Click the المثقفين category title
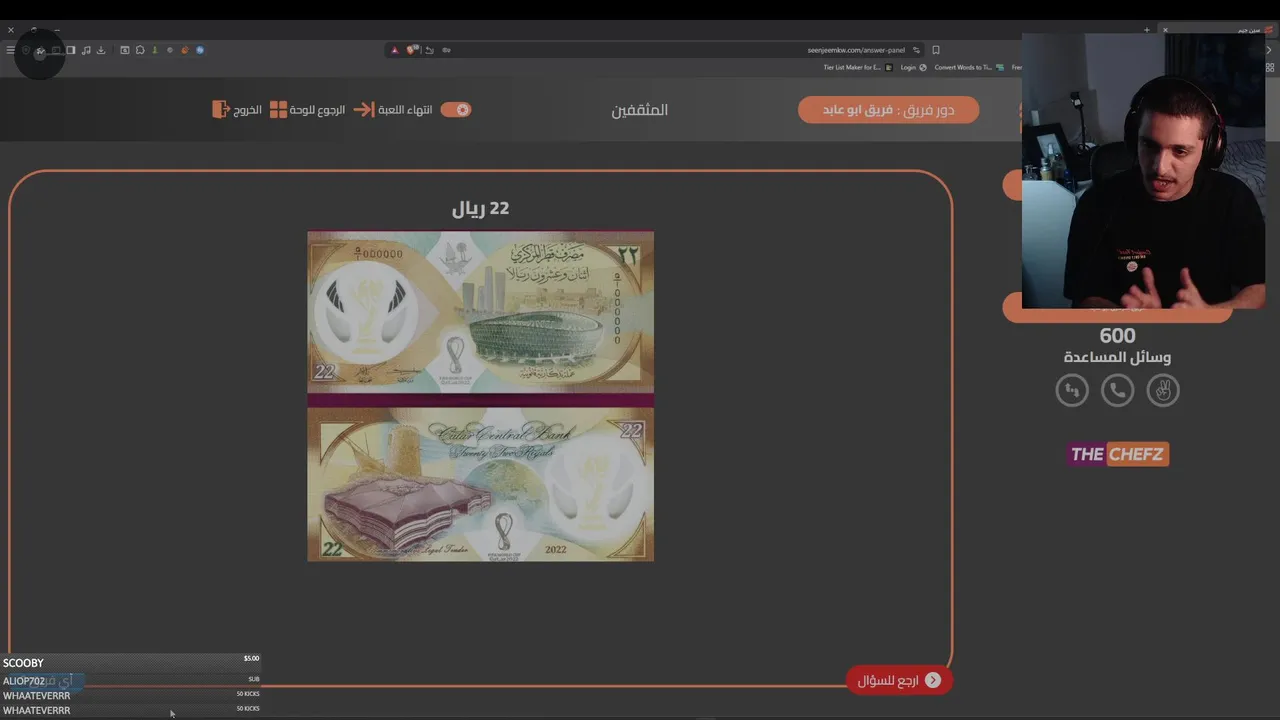This screenshot has height=720, width=1280. [640, 110]
